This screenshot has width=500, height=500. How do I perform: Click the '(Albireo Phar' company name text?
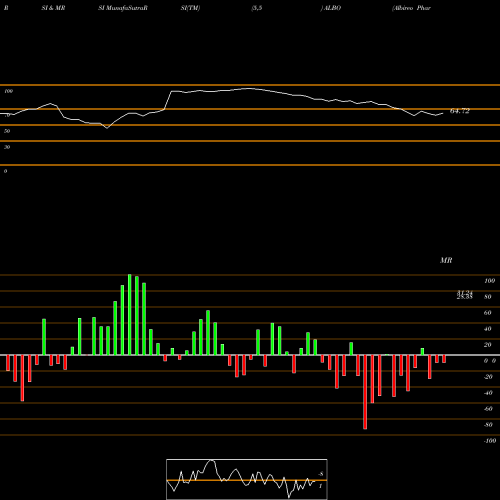411,8
